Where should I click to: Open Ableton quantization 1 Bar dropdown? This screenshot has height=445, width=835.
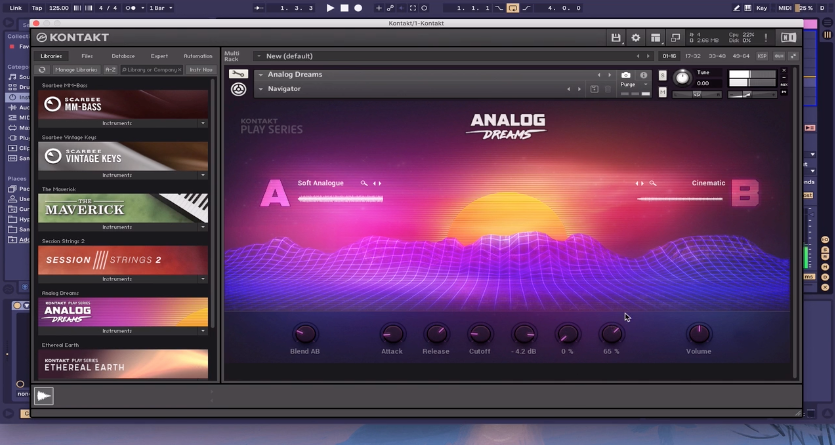pyautogui.click(x=160, y=8)
